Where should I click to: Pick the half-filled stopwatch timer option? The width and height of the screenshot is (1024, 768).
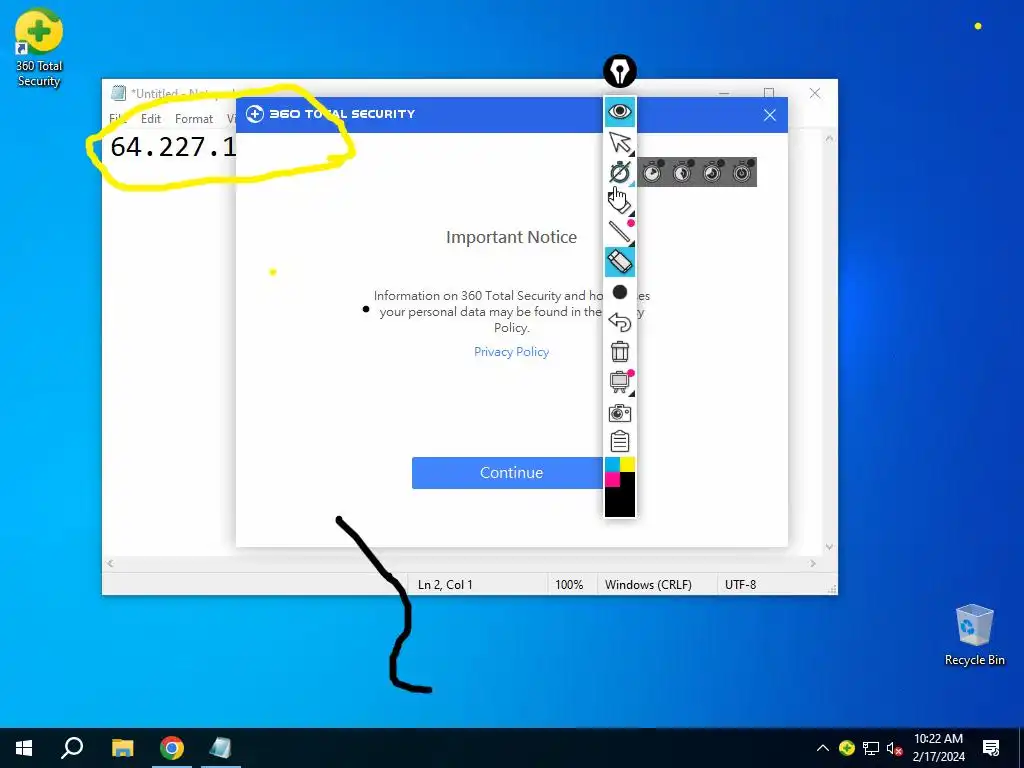click(682, 172)
